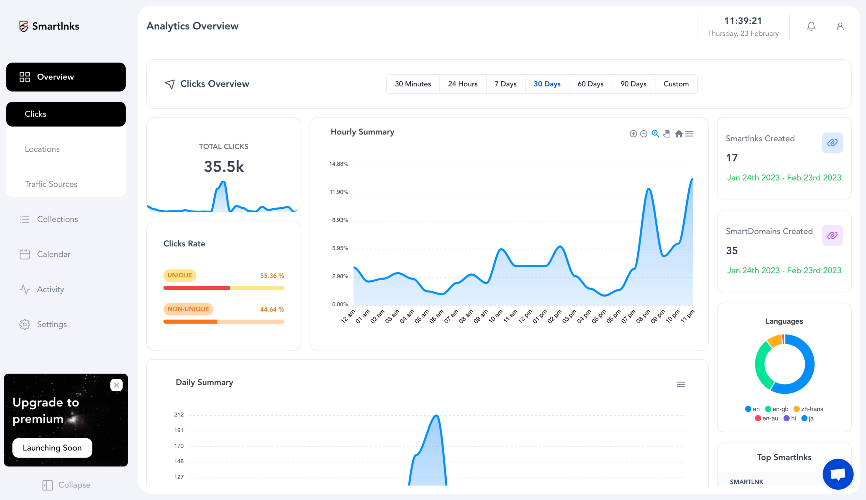The width and height of the screenshot is (866, 500).
Task: Go to Traffic Sources section
Action: 51,184
